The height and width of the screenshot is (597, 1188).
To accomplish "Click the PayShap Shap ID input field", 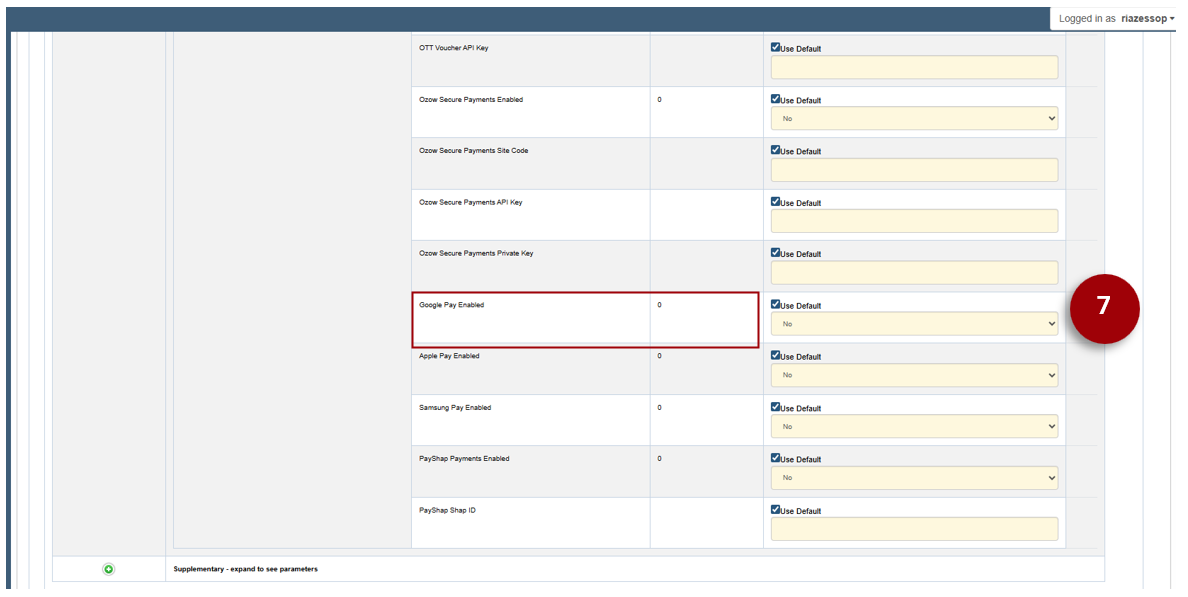I will point(913,529).
